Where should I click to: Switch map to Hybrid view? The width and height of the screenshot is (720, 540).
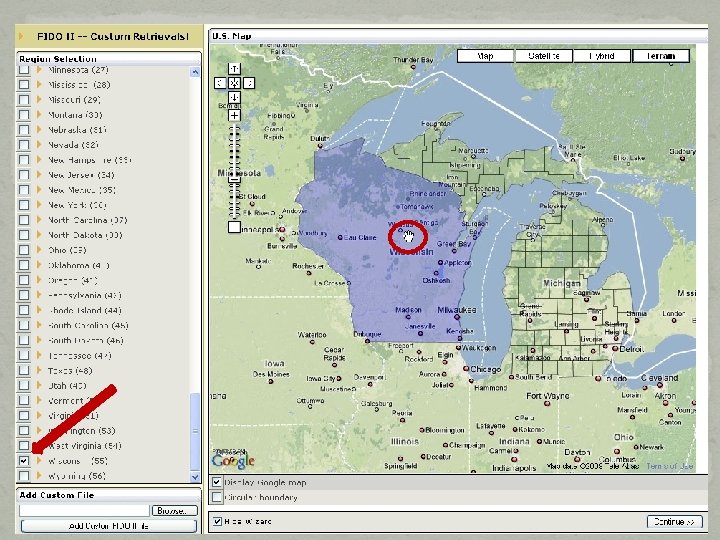(602, 56)
